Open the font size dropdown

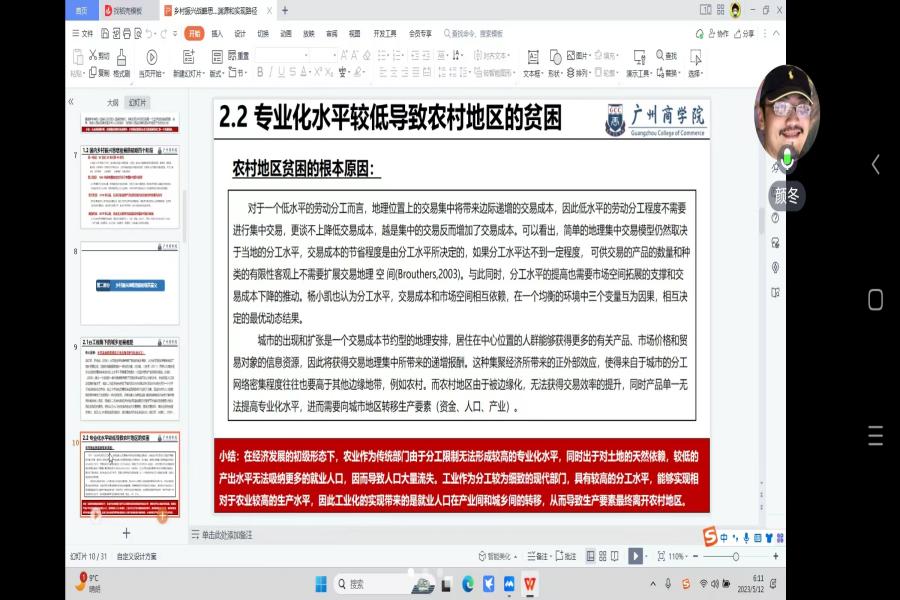tap(333, 56)
